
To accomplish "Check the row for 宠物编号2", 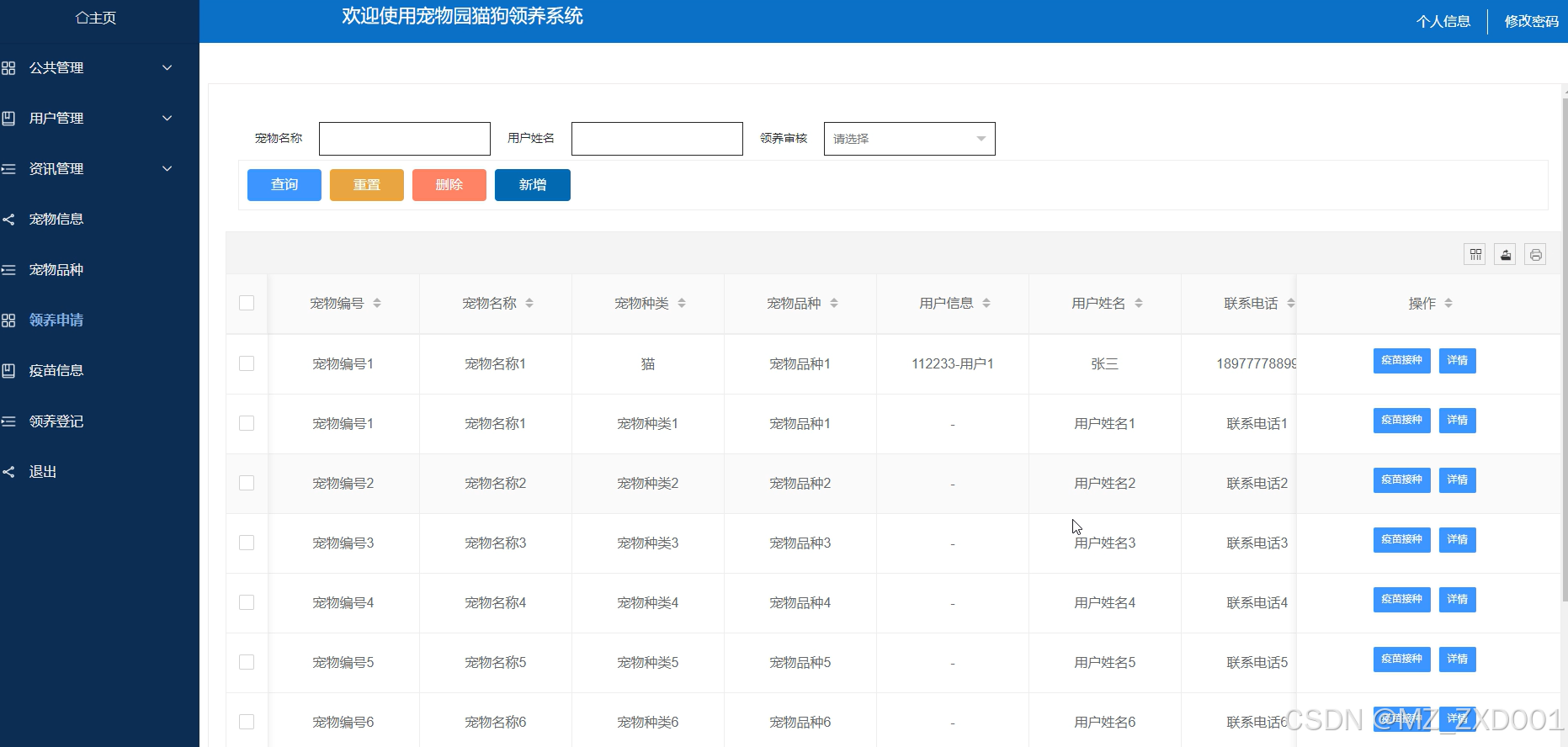I will (247, 483).
